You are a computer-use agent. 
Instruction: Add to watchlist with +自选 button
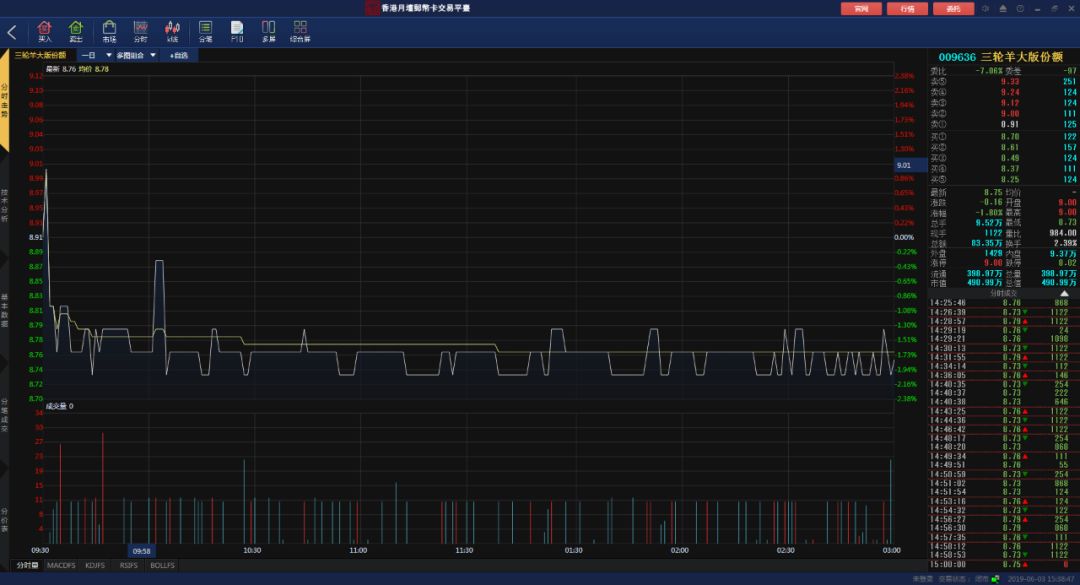click(179, 55)
